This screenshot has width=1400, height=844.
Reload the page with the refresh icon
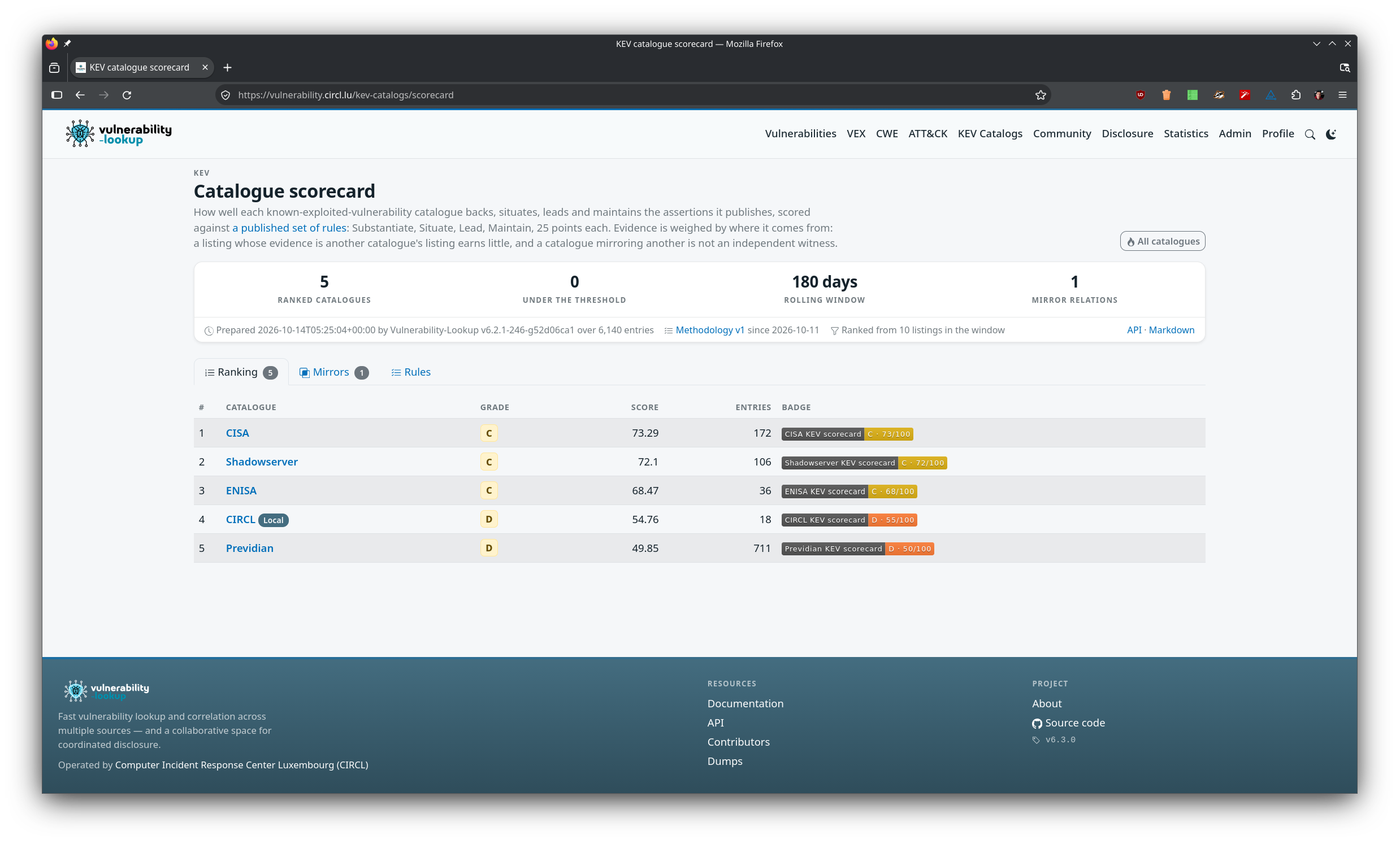(127, 95)
